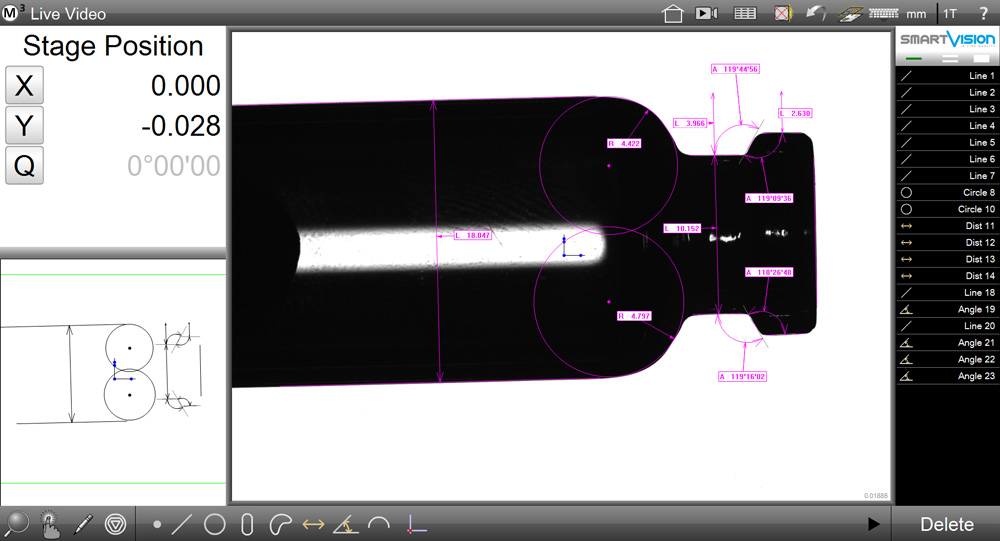Choose the slot measurement tool
Screen dimensions: 1000x541
pos(247,523)
